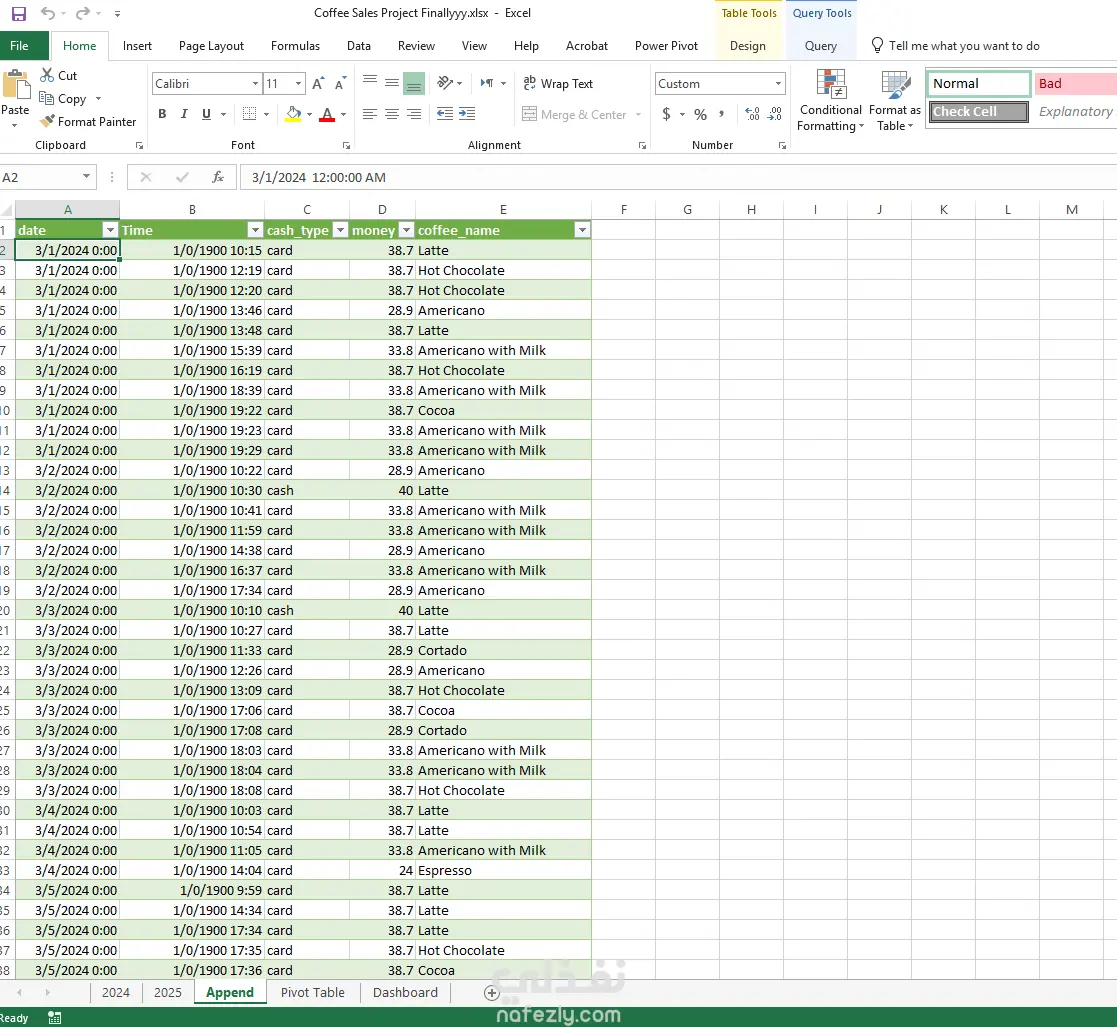Apply the Bad cell style
Image resolution: width=1117 pixels, height=1027 pixels.
tap(1076, 83)
